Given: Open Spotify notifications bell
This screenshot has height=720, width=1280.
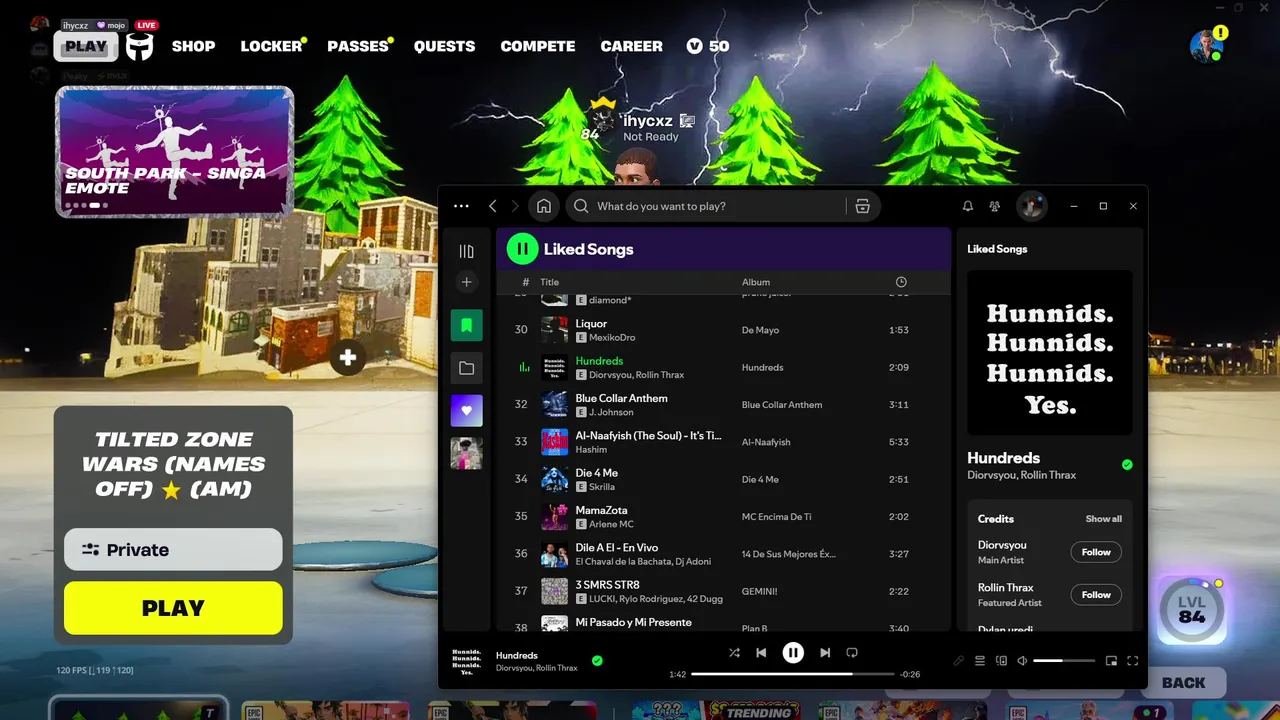Looking at the screenshot, I should point(968,206).
